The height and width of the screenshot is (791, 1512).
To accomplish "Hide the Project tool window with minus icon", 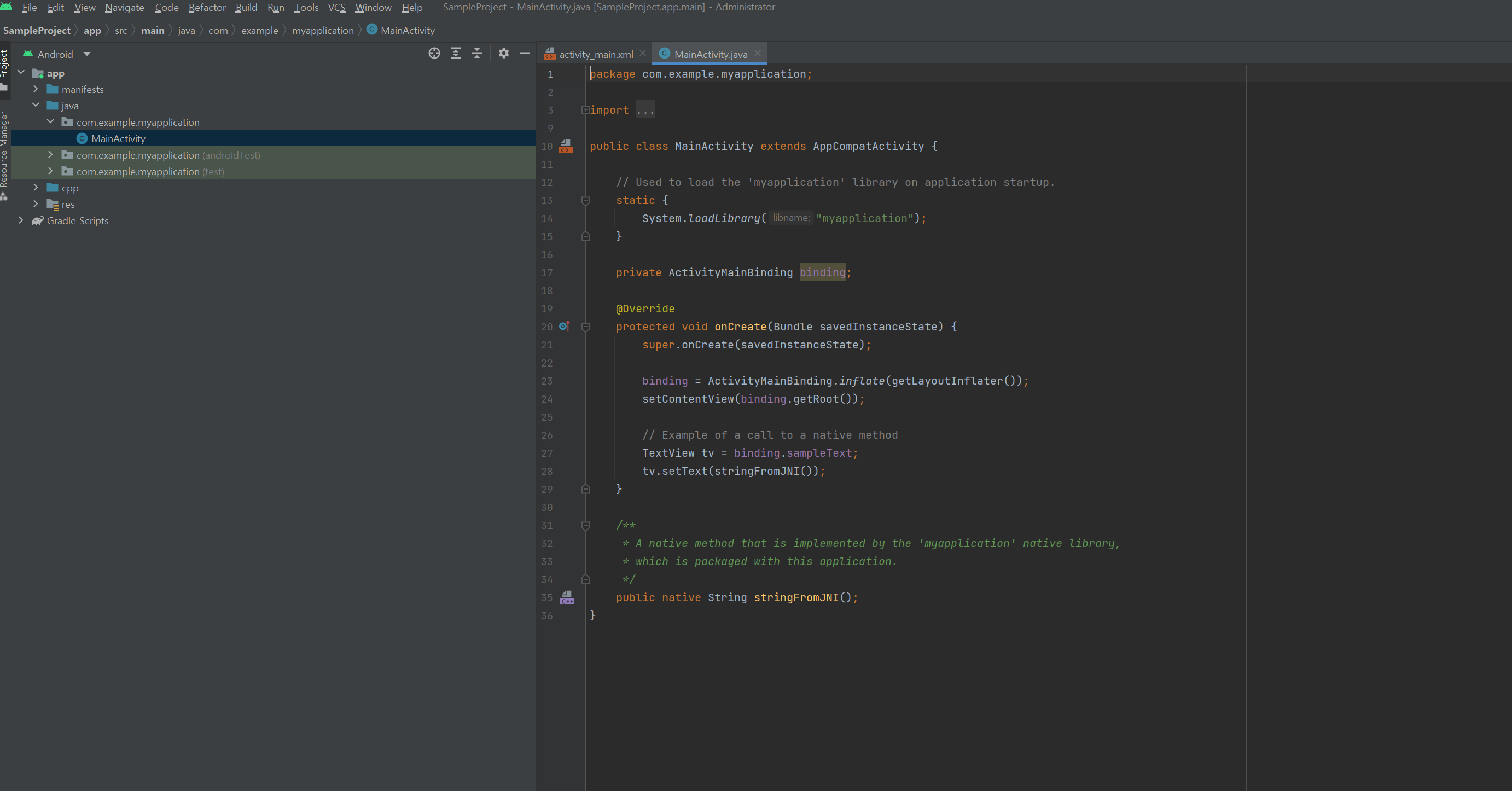I will tap(525, 54).
